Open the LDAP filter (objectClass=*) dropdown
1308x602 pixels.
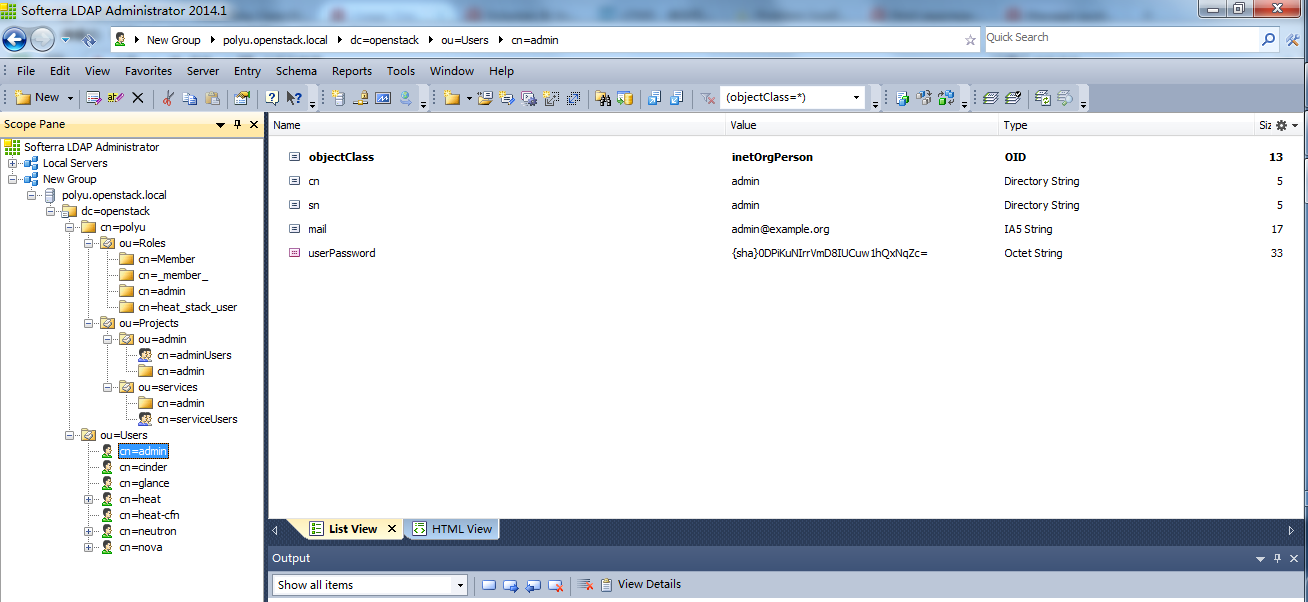856,98
